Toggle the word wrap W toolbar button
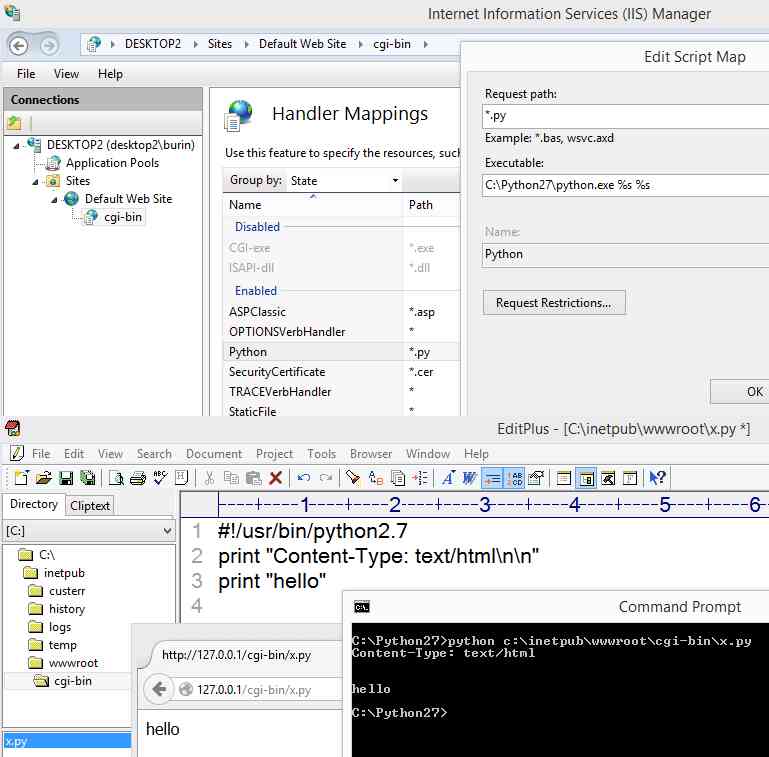Image resolution: width=769 pixels, height=757 pixels. [469, 478]
